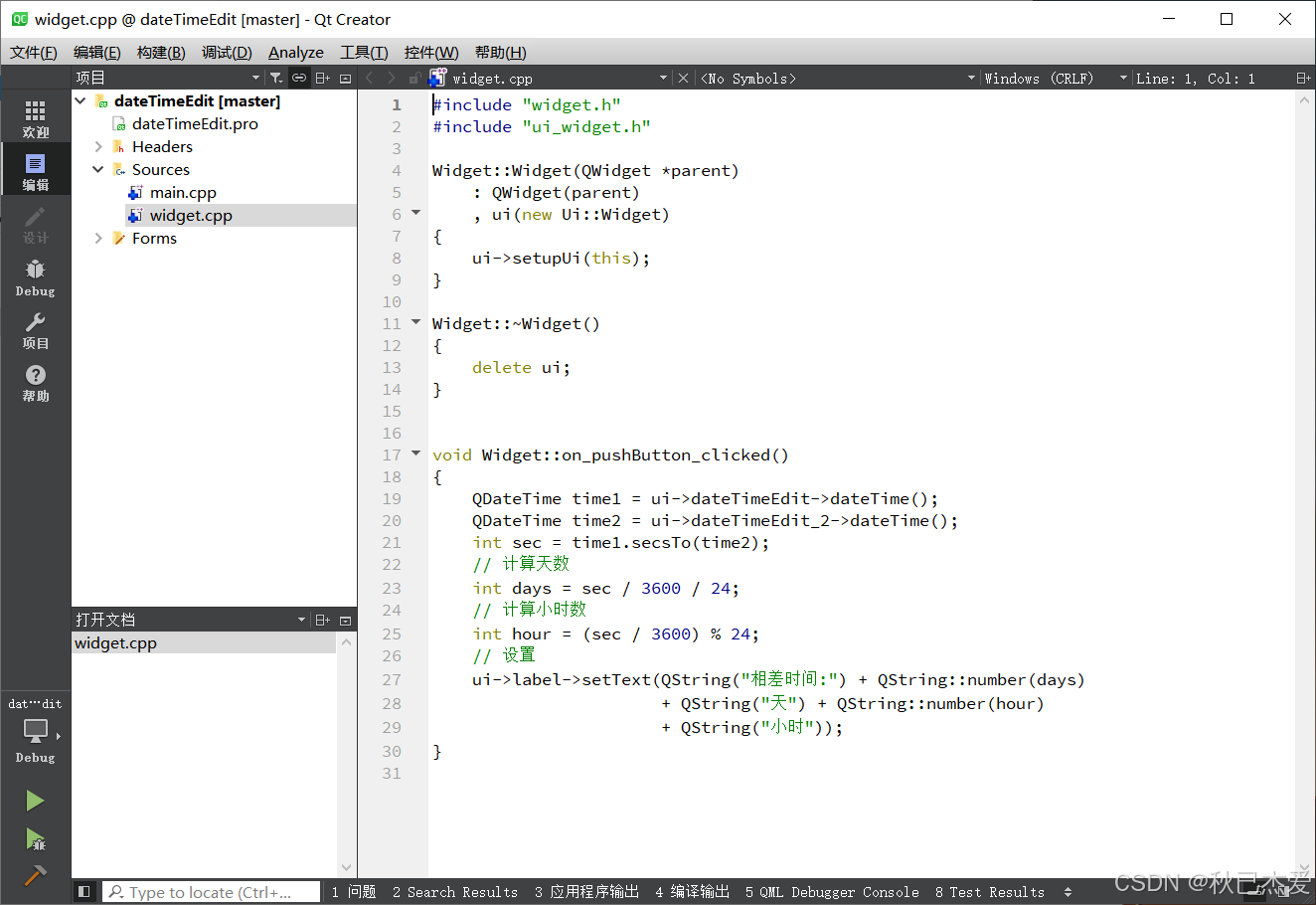Open the 工具(T) menu
Screen dimensions: 1316x905
click(x=364, y=52)
